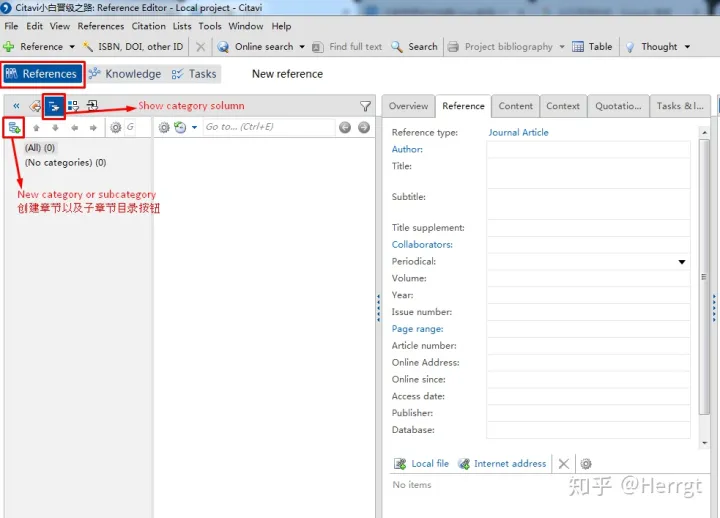720x518 pixels.
Task: Open the Help menu
Action: (281, 26)
